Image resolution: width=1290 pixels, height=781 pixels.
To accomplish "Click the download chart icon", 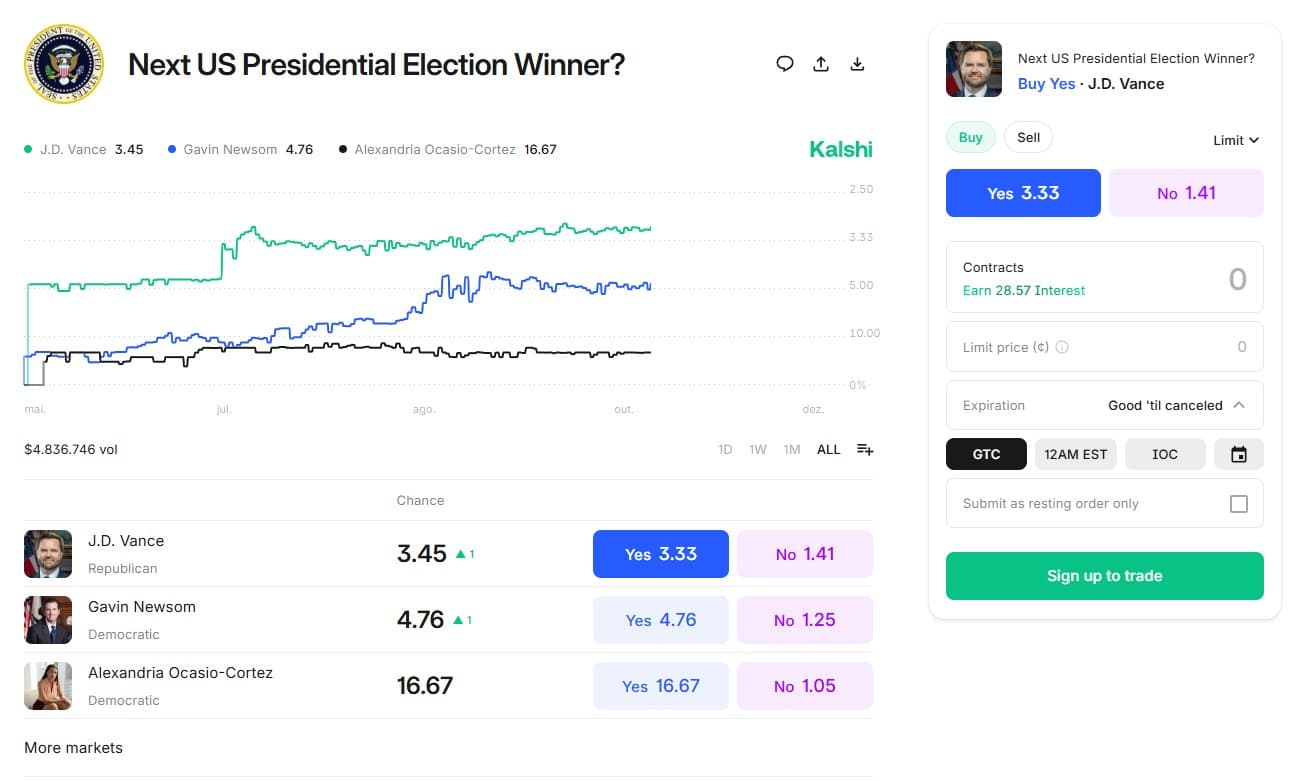I will pos(857,63).
